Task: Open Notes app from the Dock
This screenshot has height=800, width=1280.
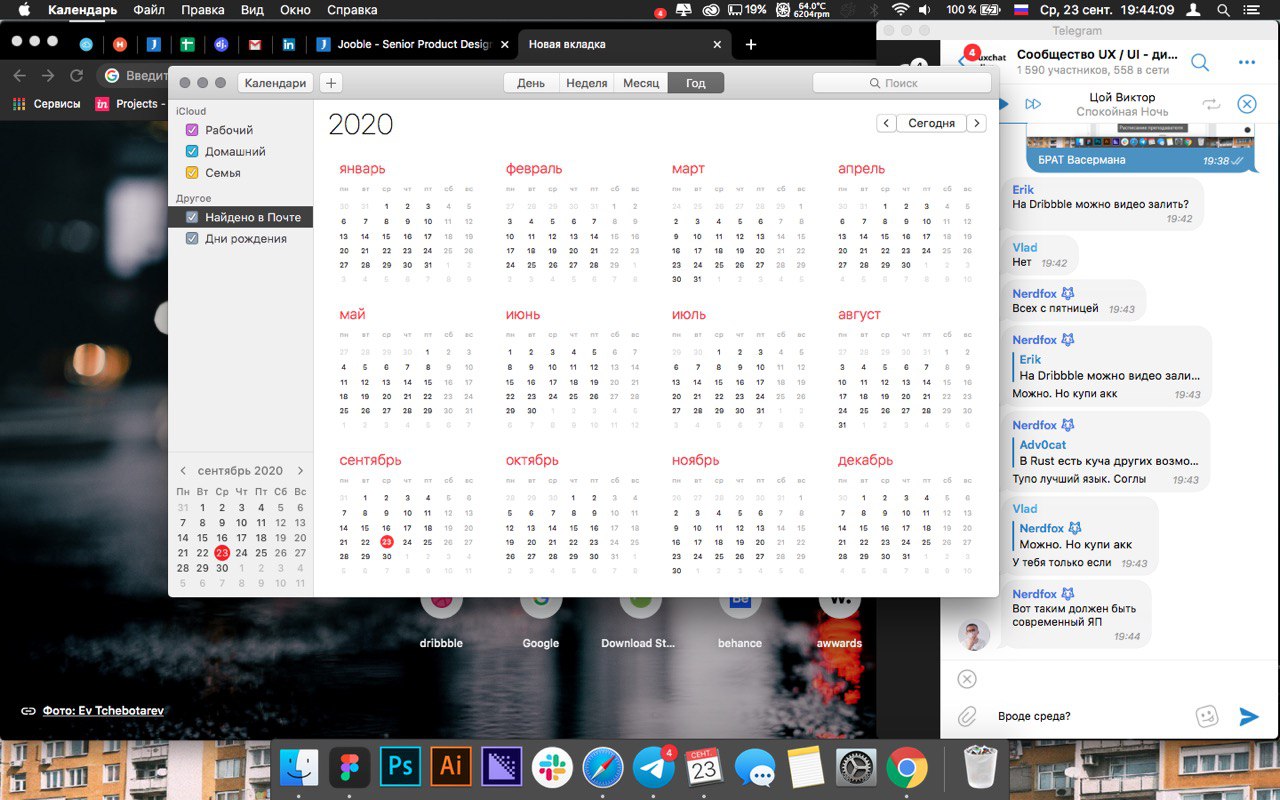Action: 805,767
